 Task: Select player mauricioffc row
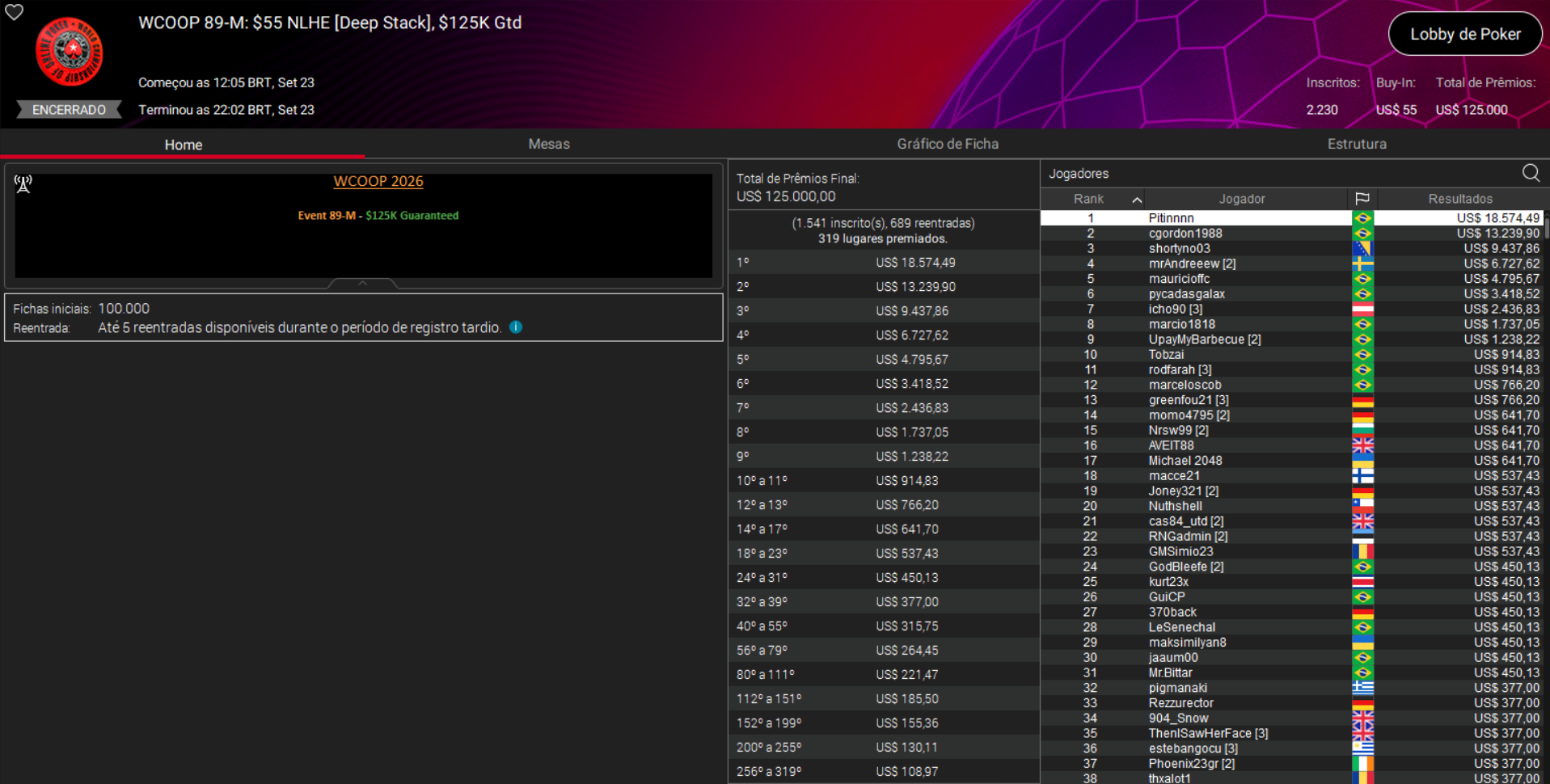click(x=1291, y=279)
